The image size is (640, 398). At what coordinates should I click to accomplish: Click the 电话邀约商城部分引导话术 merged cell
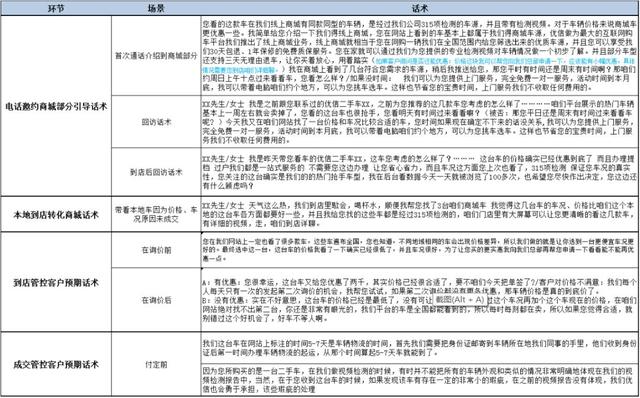coord(56,106)
